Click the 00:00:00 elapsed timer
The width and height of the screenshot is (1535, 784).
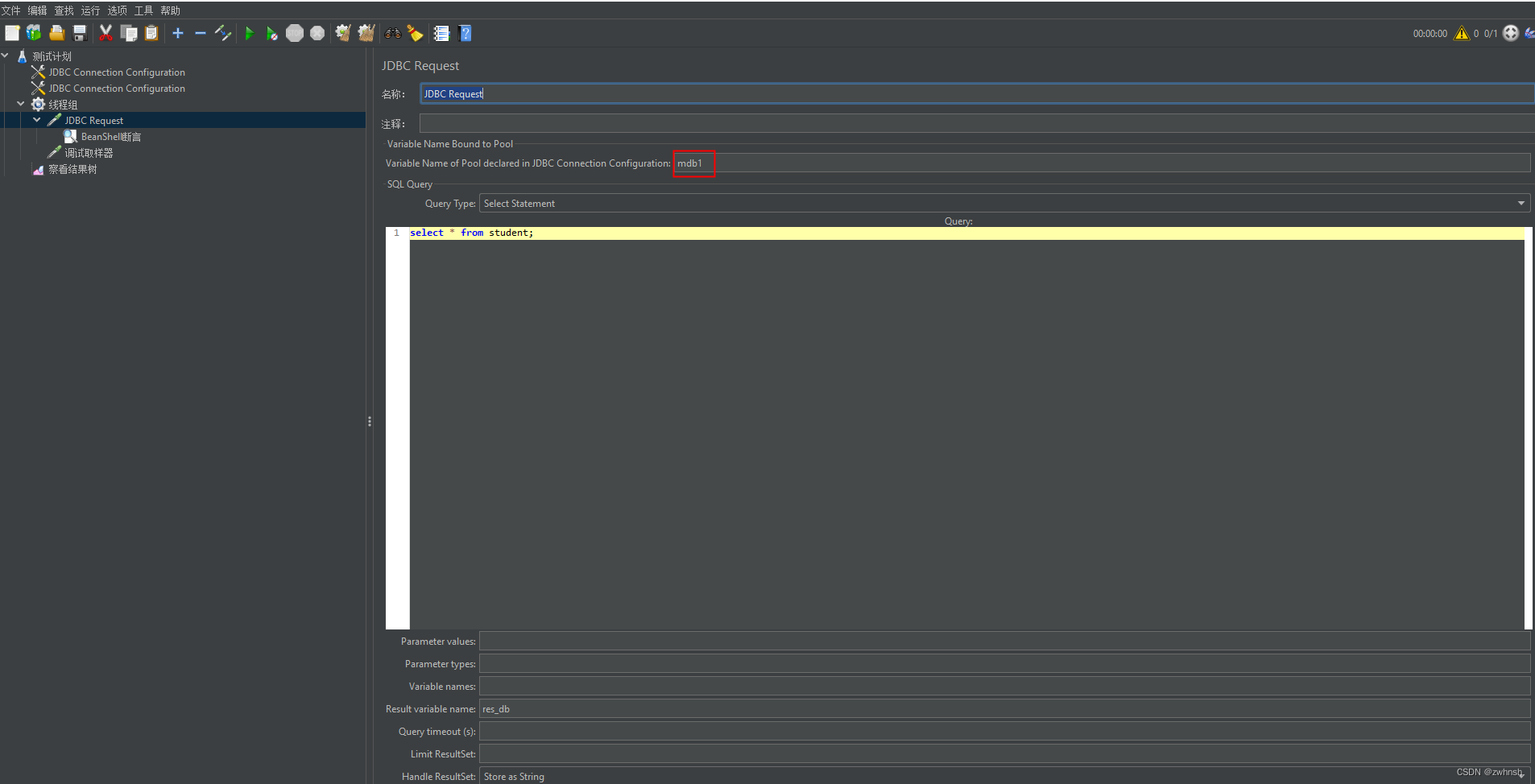tap(1429, 34)
